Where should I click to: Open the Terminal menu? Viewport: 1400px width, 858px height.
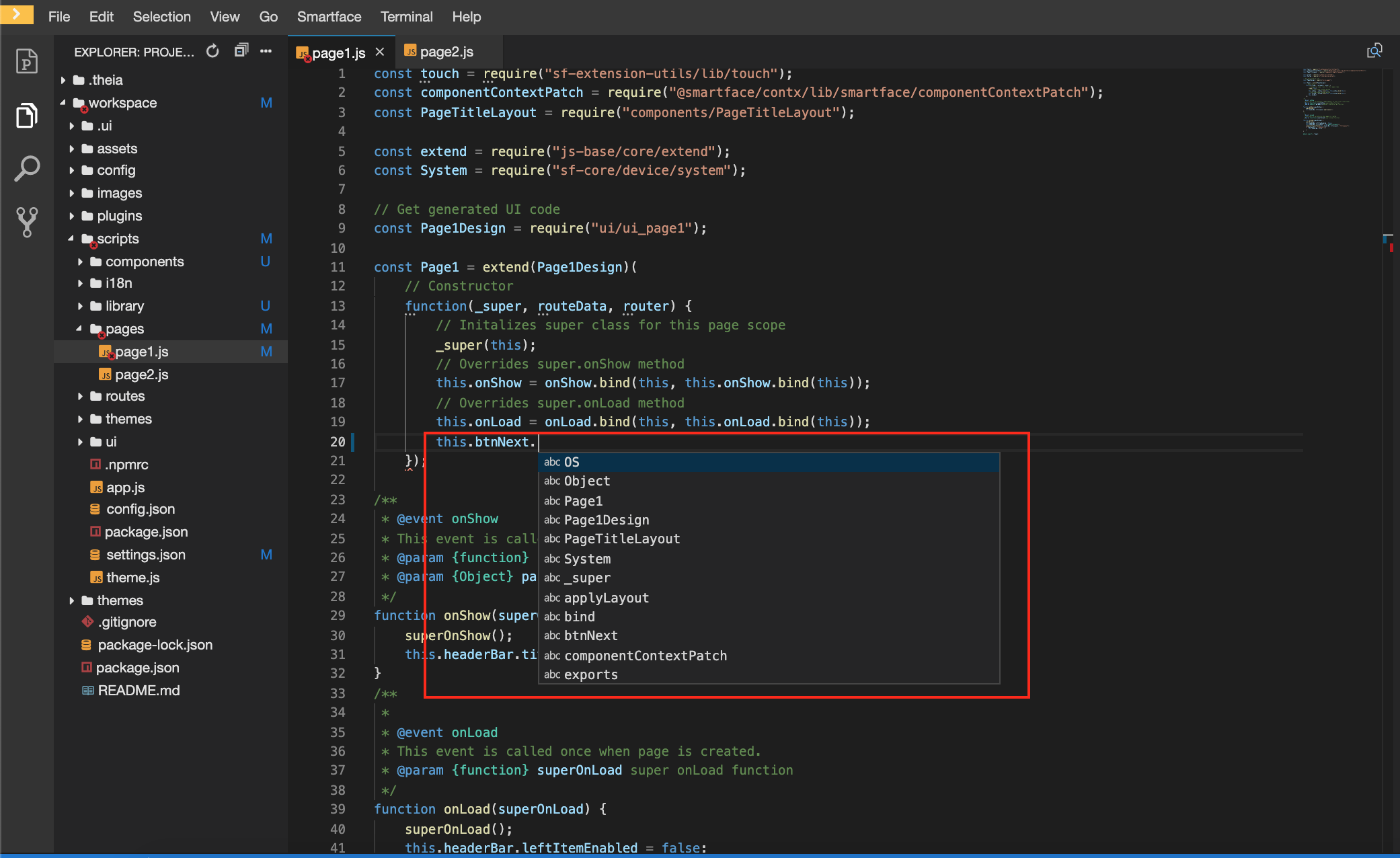pyautogui.click(x=406, y=17)
